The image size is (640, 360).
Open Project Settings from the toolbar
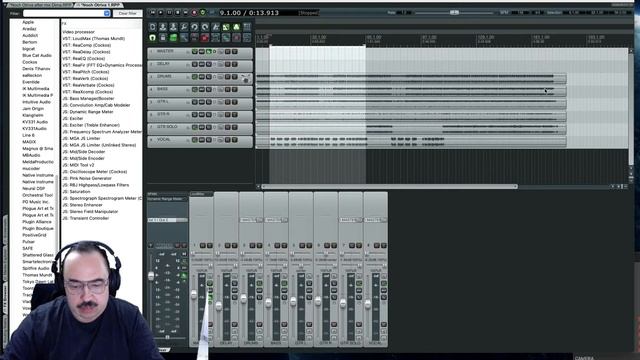[x=184, y=27]
